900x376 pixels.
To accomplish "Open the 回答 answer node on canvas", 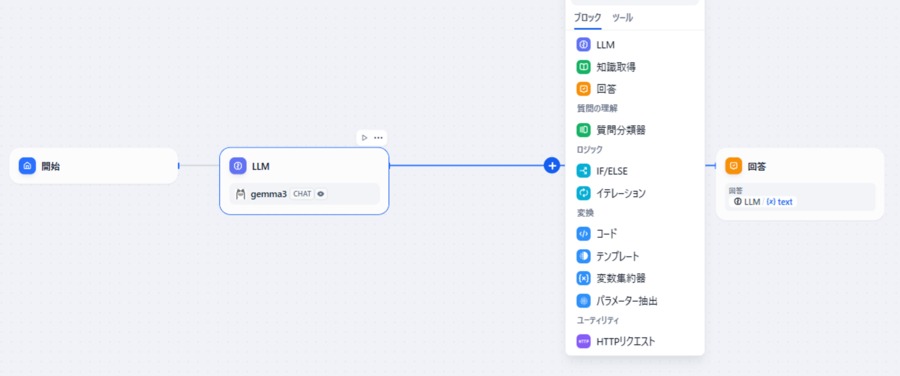I will [x=800, y=184].
